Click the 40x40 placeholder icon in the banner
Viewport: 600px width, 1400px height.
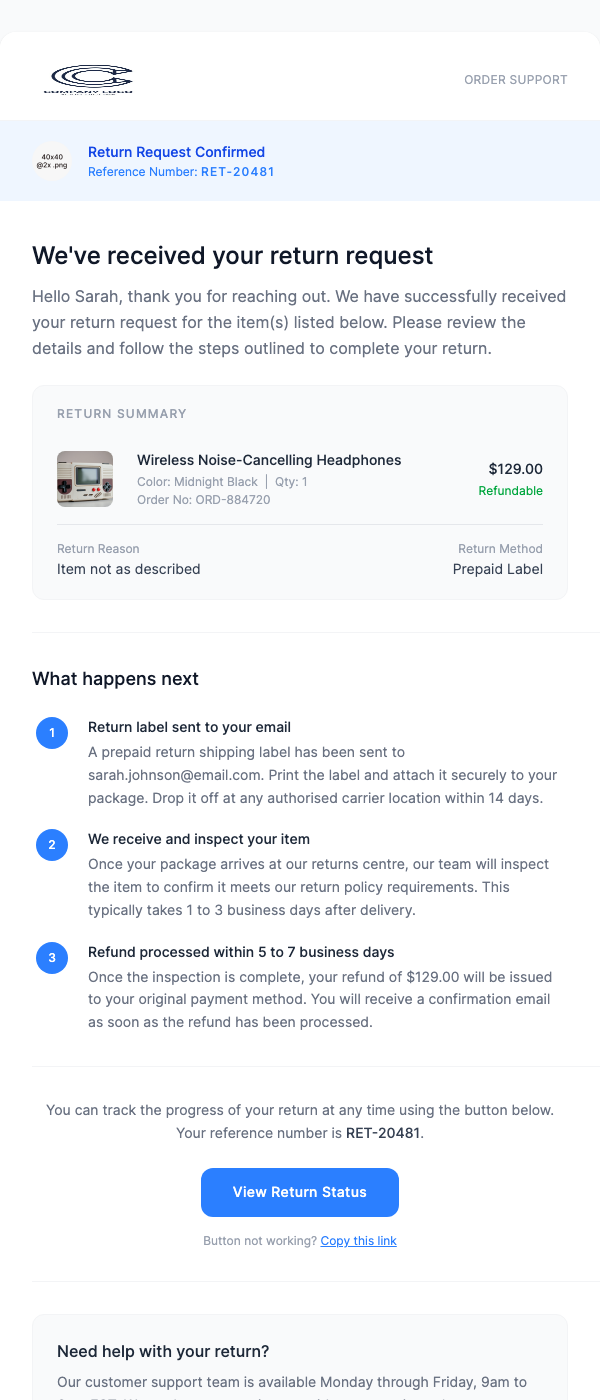point(52,161)
